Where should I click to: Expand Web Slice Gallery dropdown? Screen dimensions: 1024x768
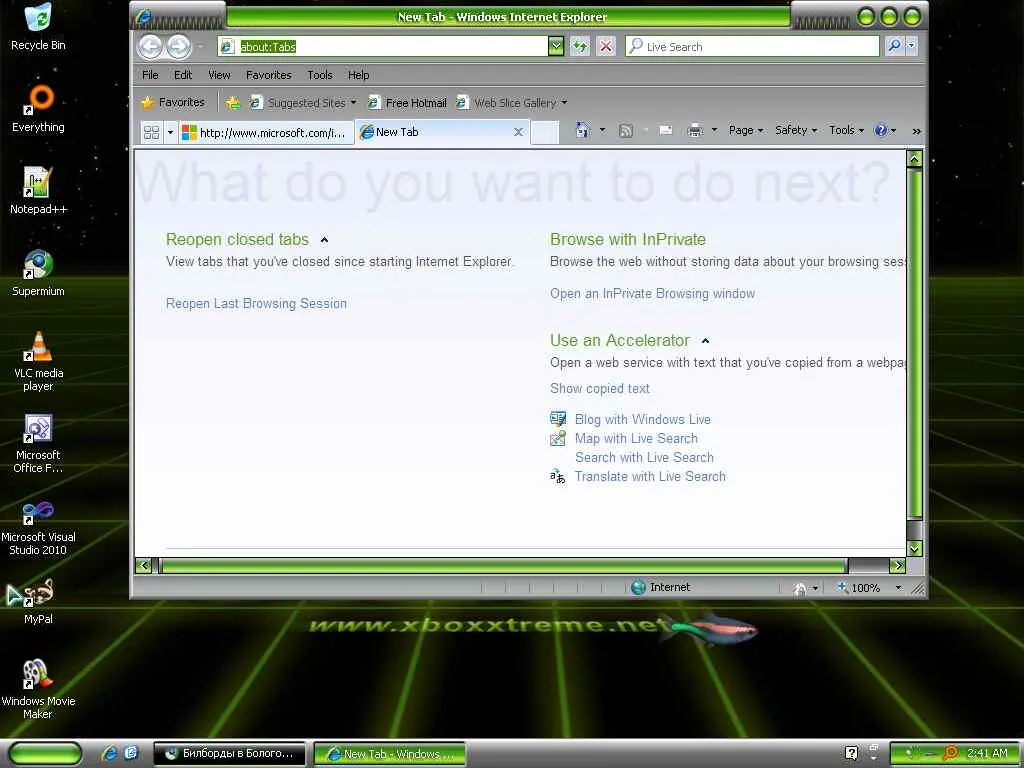(x=564, y=103)
